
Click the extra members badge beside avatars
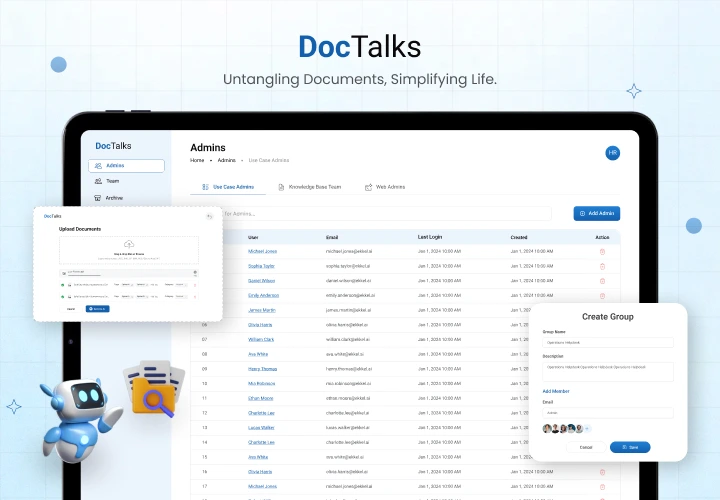tap(587, 428)
